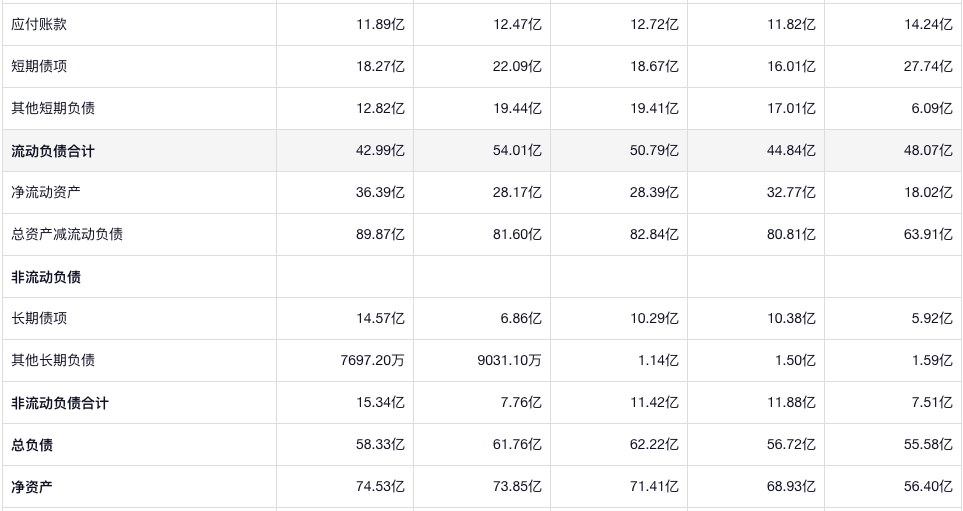Viewport: 963px width, 511px height.
Task: Select the 非流动负债合计 row header
Action: 60,403
